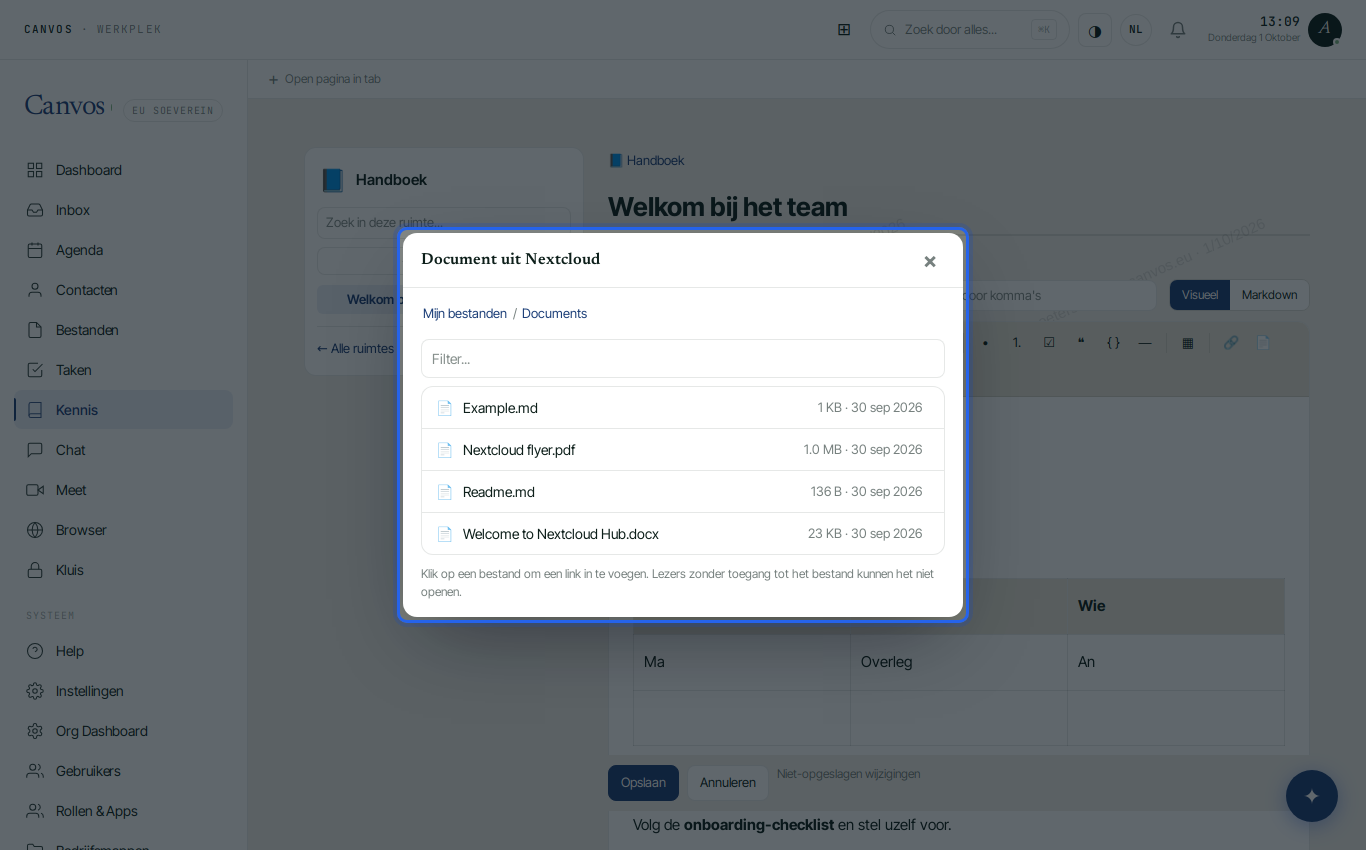The image size is (1366, 850).
Task: Click the Filter input in the dialog
Action: pos(683,359)
